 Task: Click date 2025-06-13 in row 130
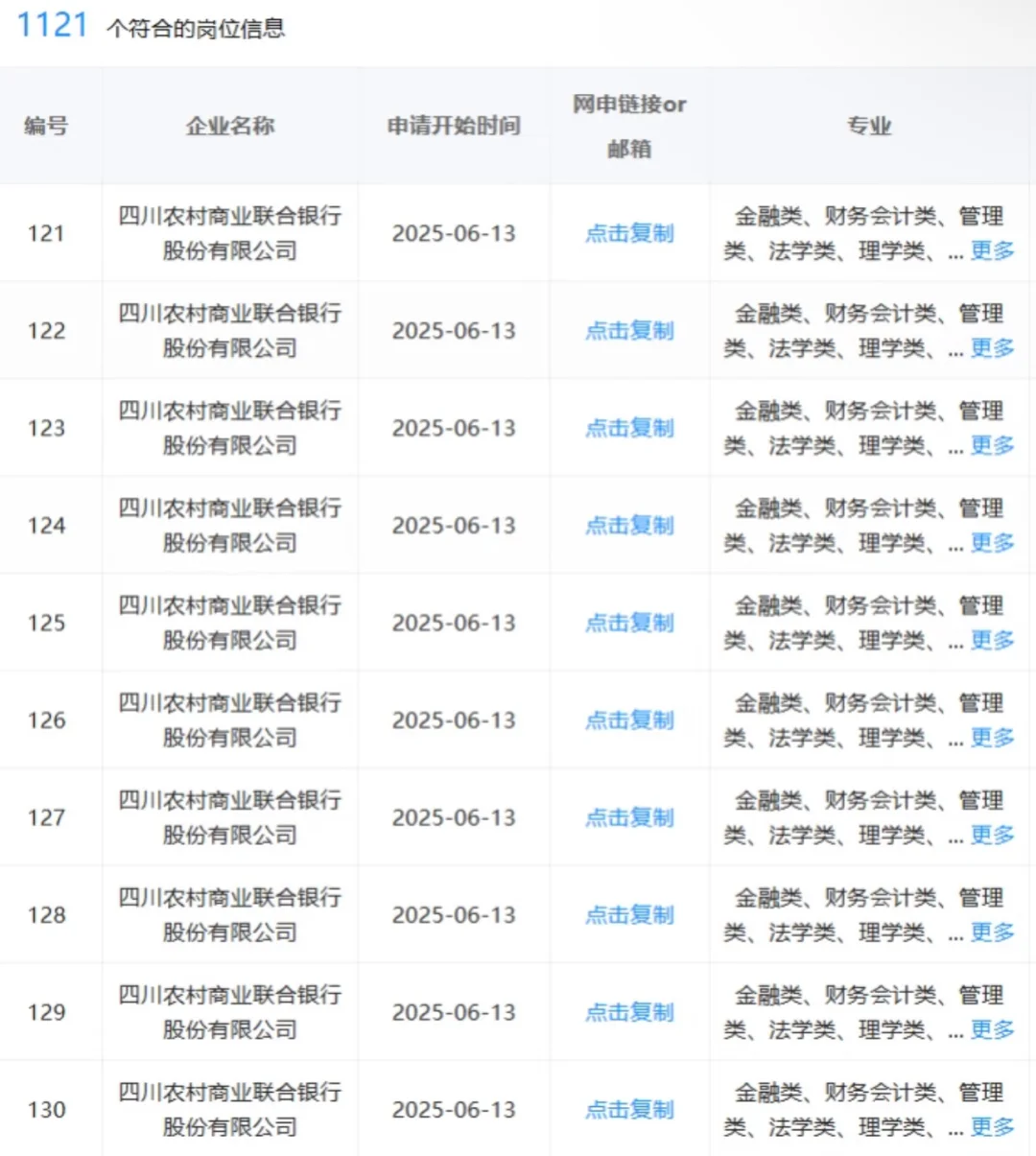[454, 1110]
